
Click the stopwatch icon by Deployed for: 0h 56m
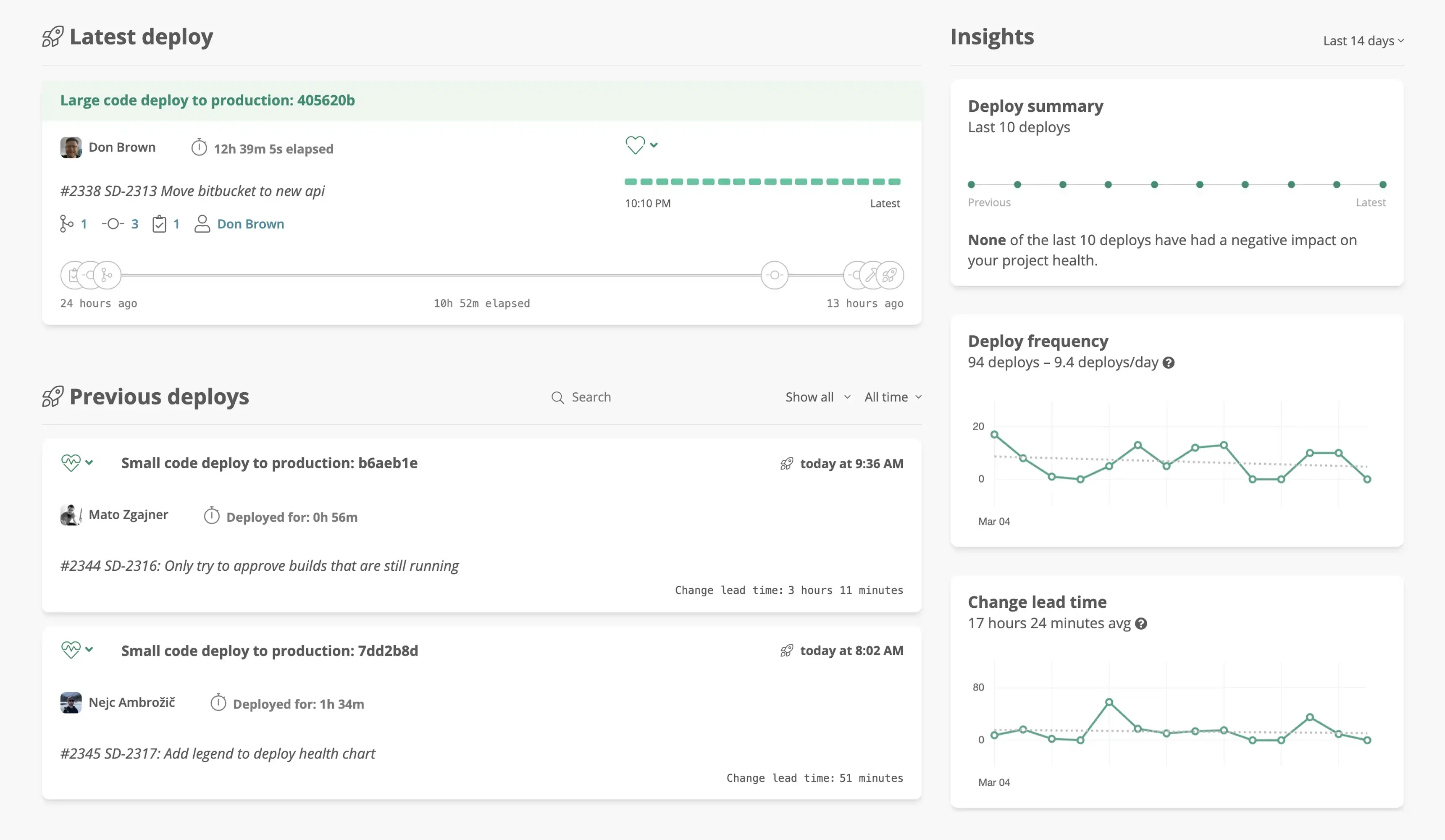coord(212,515)
